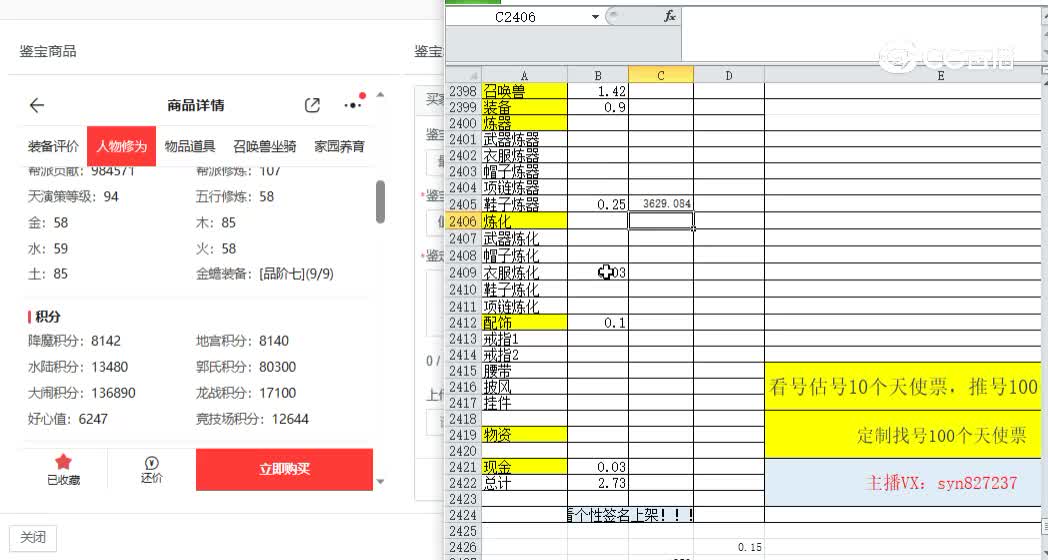This screenshot has width=1048, height=560.
Task: Click the 鉴宝商品 heading on the left
Action: pos(47,51)
